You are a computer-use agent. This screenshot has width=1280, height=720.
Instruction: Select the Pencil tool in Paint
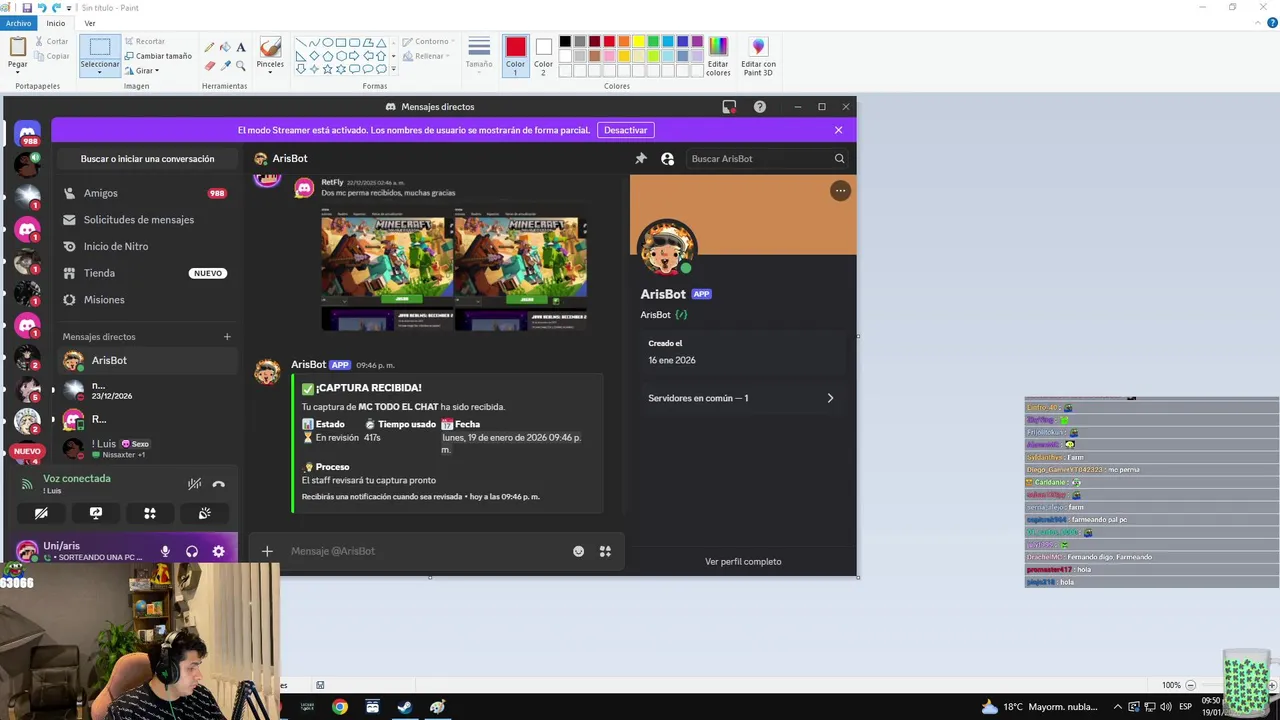coord(209,47)
